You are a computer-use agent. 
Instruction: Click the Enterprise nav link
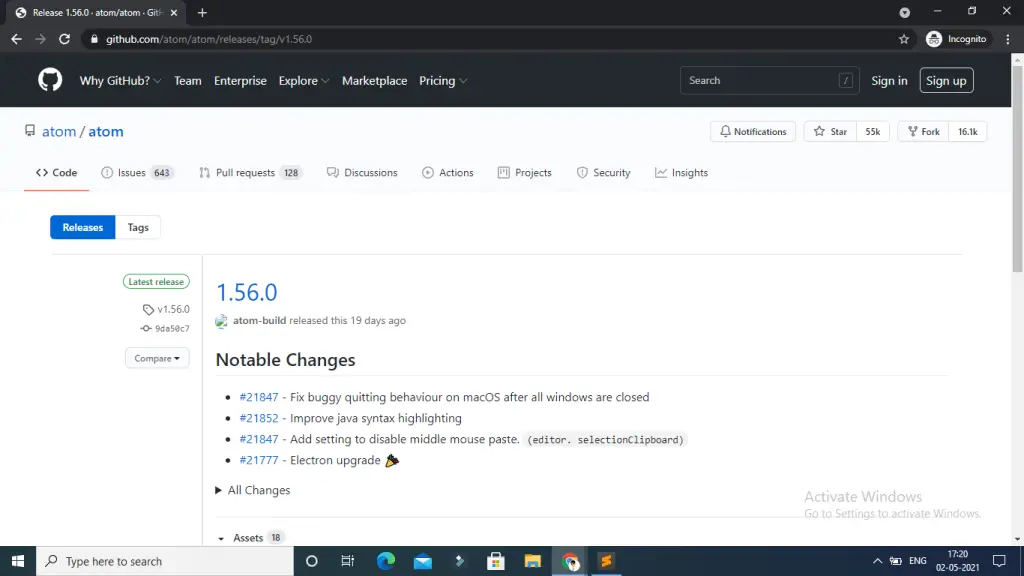tap(240, 80)
